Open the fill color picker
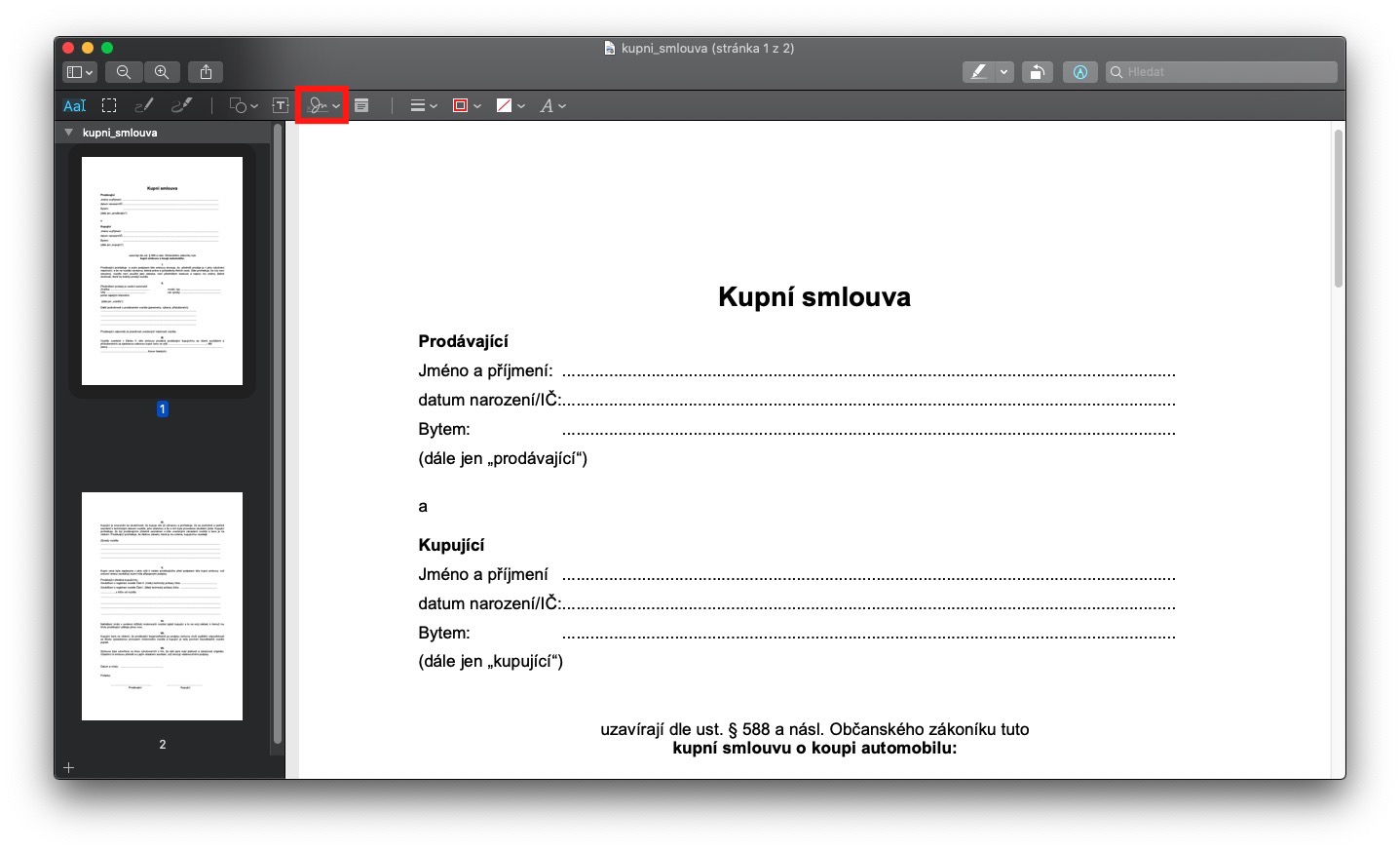 point(511,105)
